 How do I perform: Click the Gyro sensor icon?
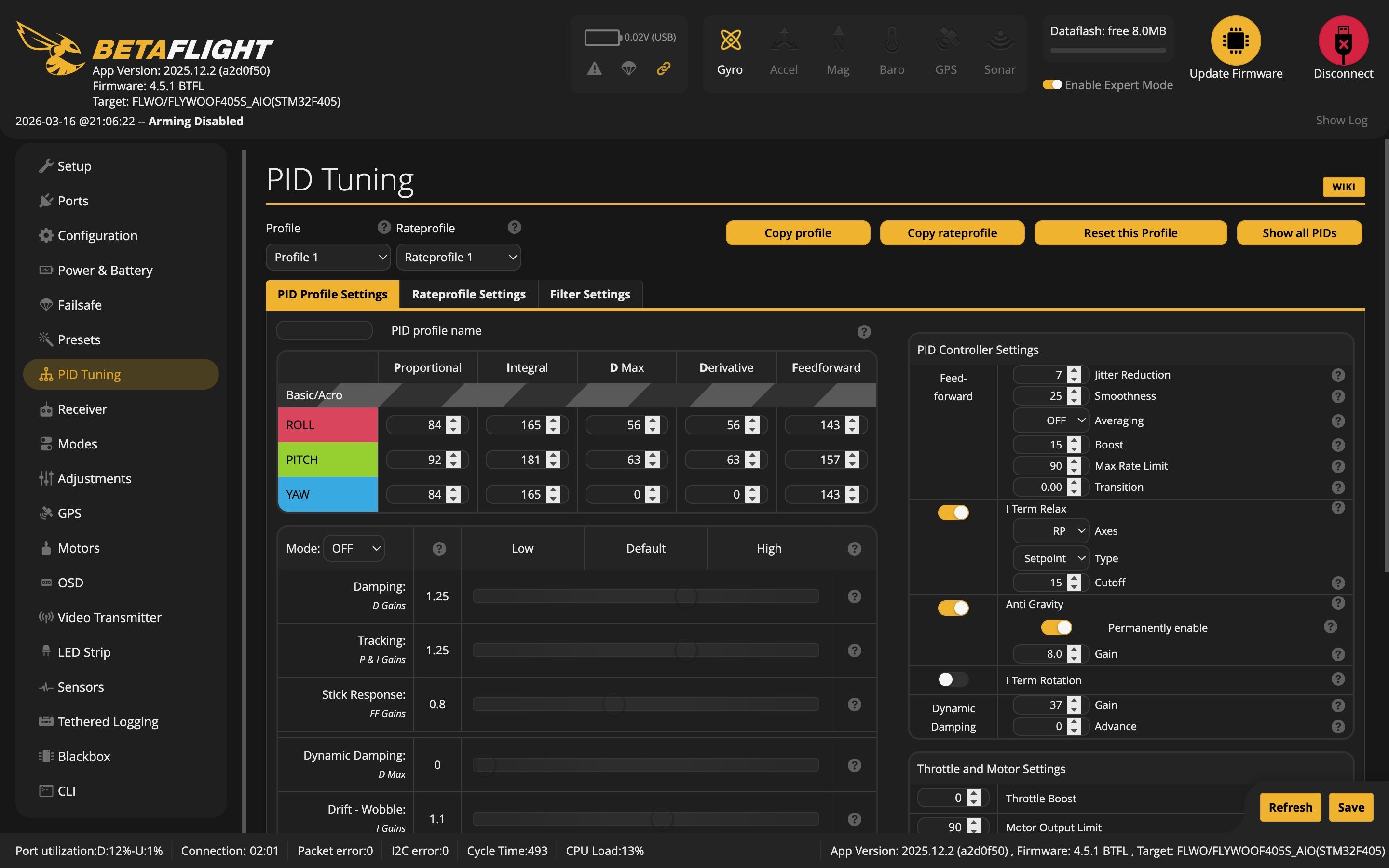tap(730, 40)
